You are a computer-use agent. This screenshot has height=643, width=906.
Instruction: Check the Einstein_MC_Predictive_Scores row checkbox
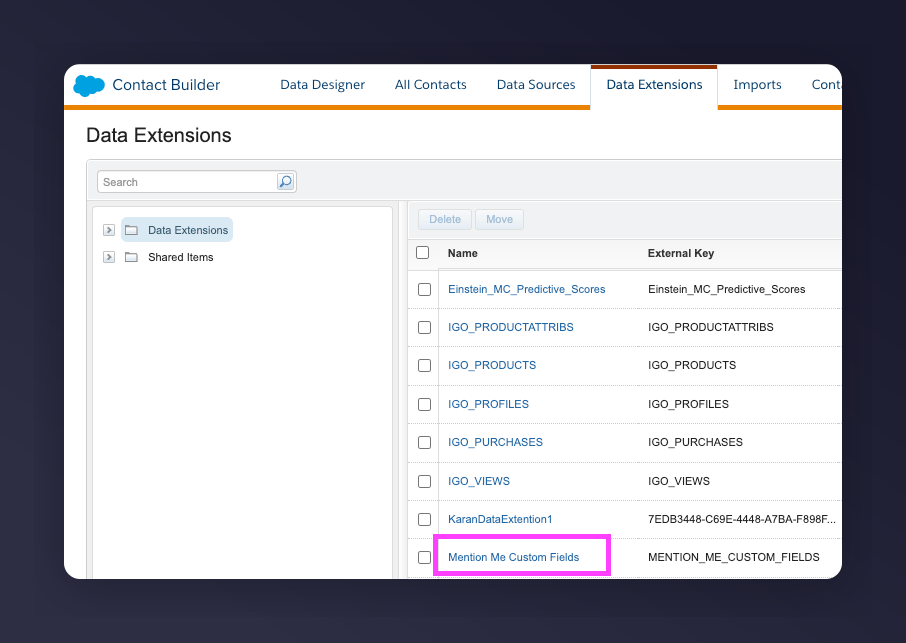coord(424,289)
